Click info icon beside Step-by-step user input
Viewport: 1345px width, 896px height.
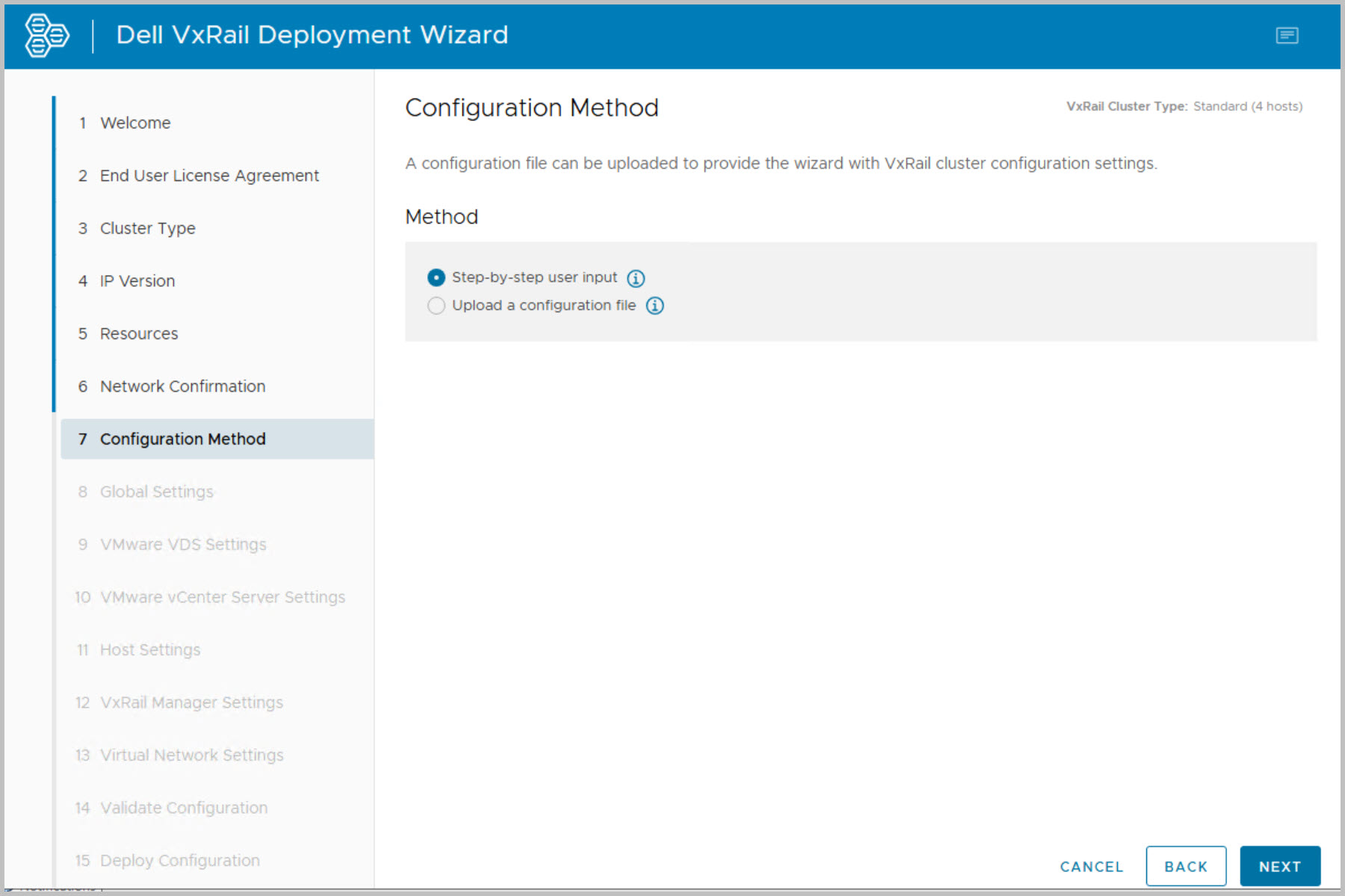coord(635,278)
